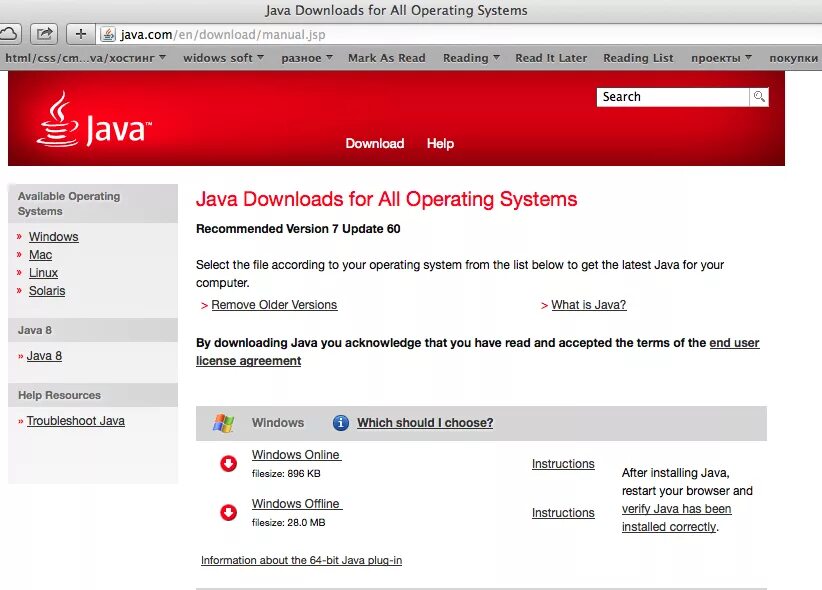
Task: Download the Windows Online installer link
Action: point(296,455)
